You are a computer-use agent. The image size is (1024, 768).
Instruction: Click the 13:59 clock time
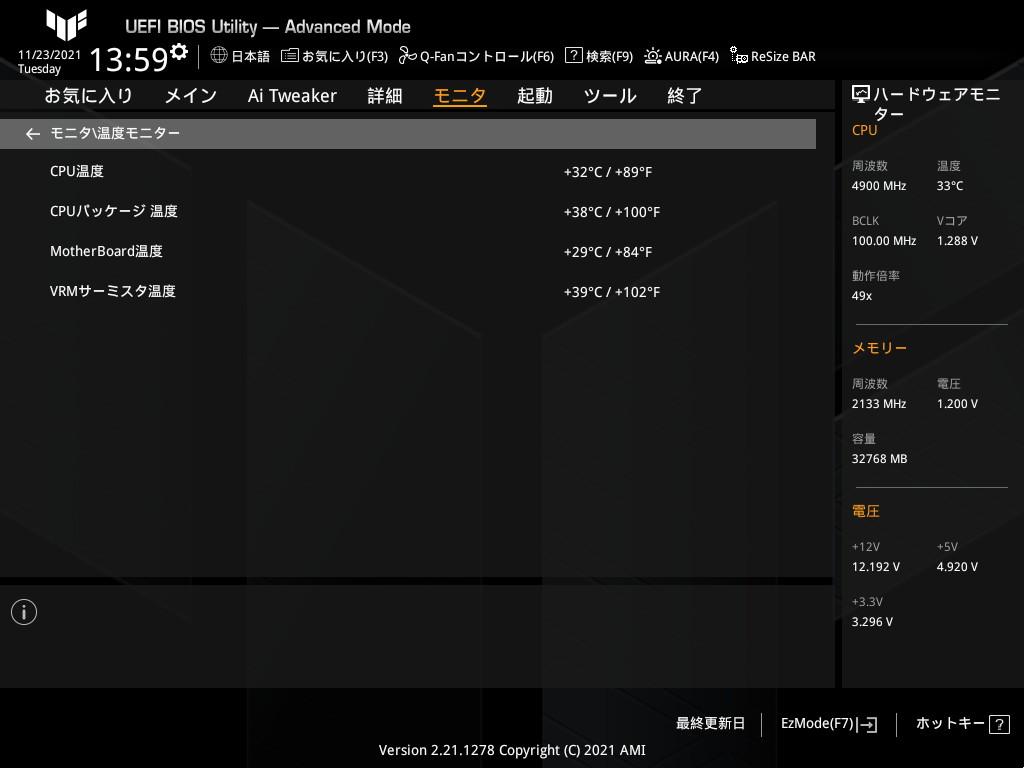129,59
